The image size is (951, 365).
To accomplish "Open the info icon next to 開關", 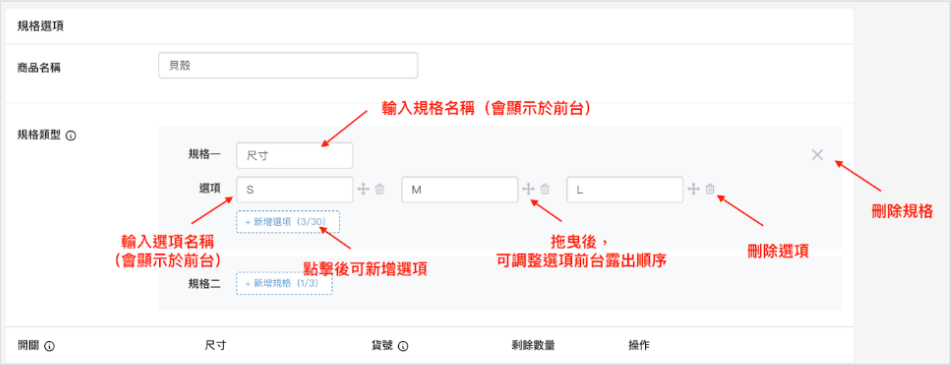I will (50, 346).
